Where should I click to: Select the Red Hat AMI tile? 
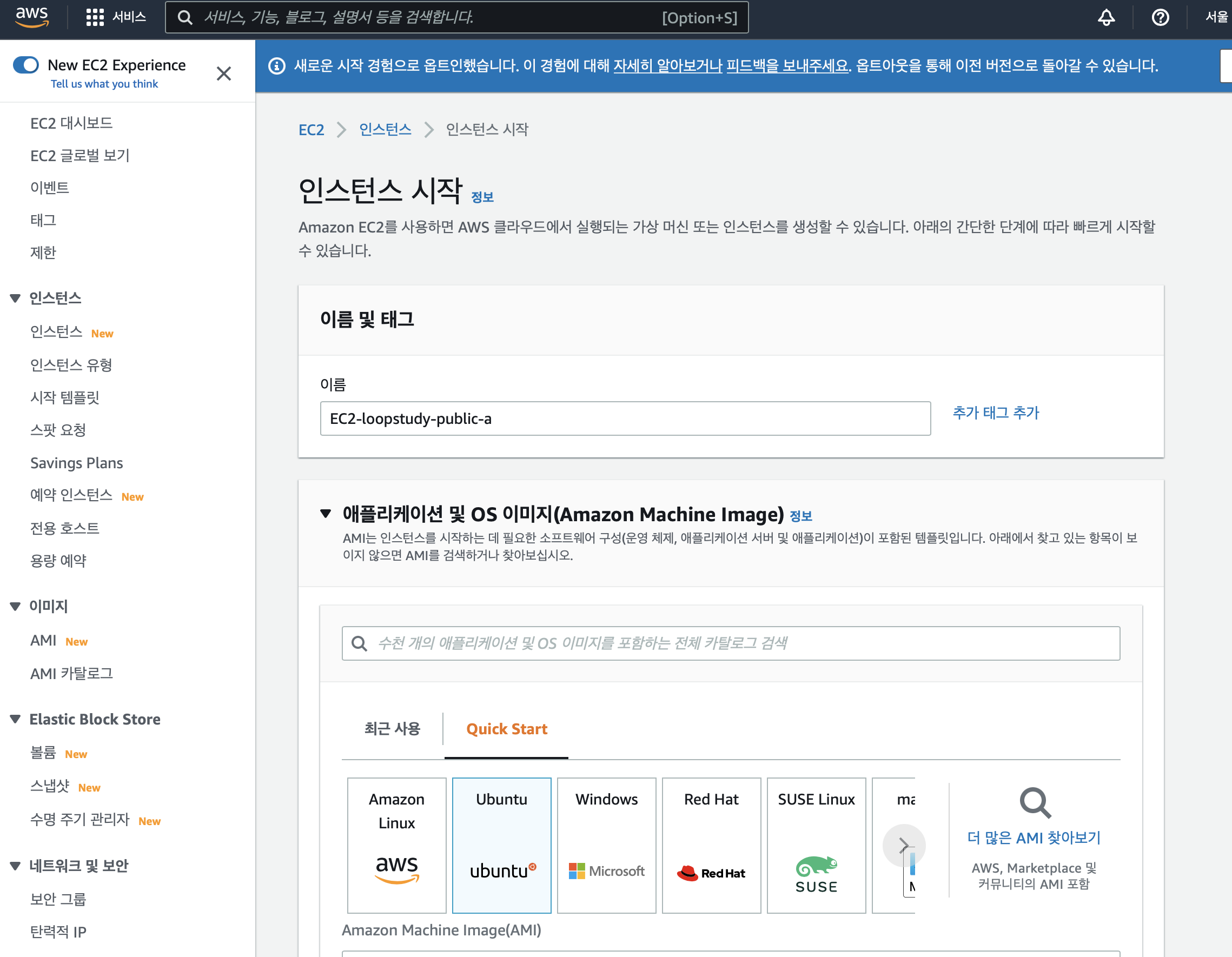click(x=711, y=844)
